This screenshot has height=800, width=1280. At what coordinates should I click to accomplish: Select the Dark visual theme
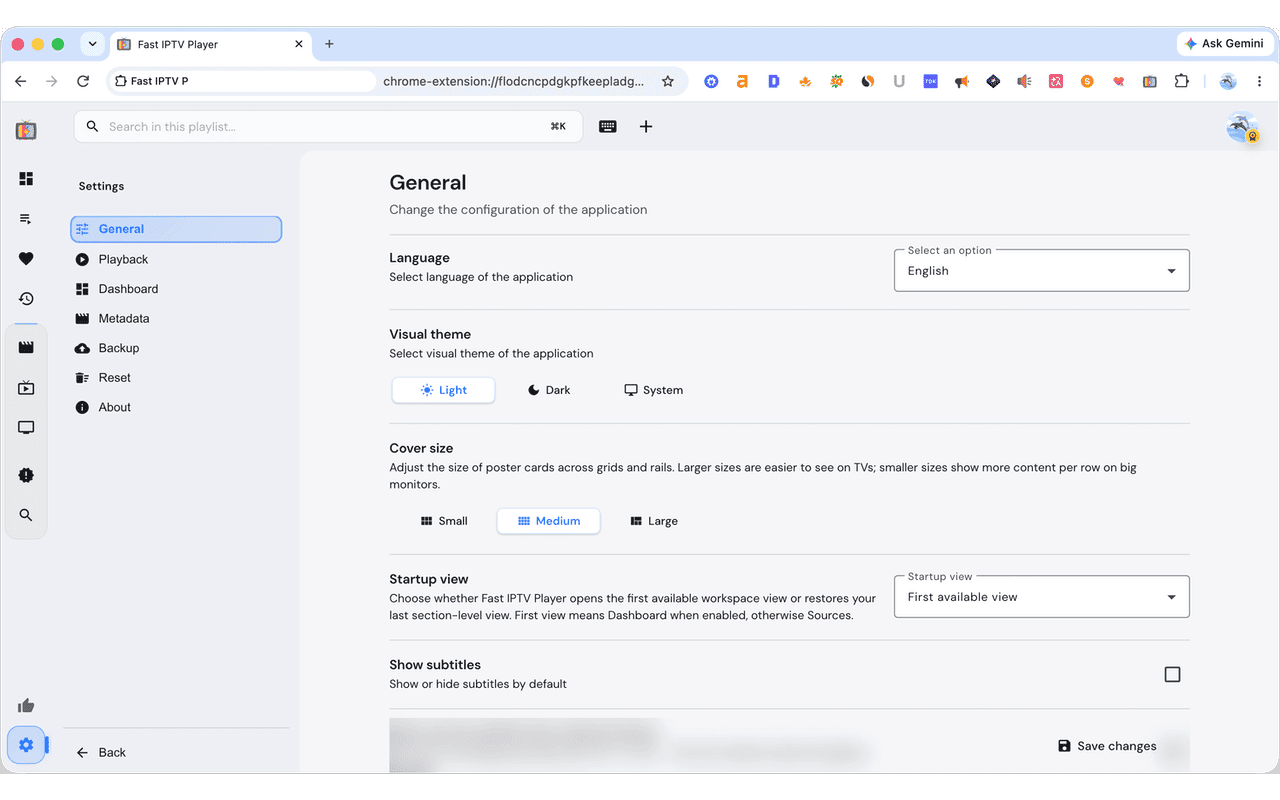click(x=549, y=390)
